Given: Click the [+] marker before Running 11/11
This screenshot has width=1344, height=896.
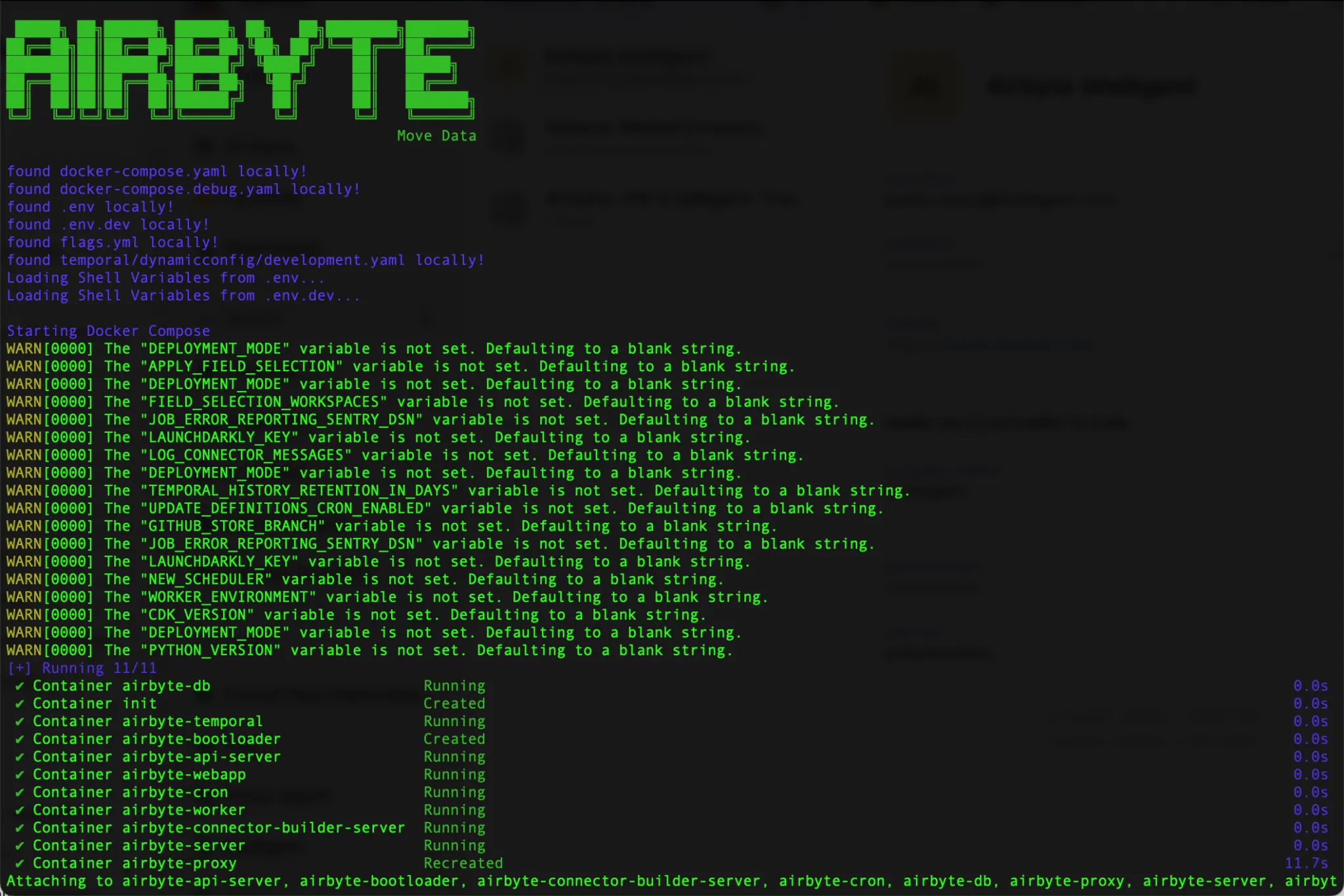Looking at the screenshot, I should (18, 668).
